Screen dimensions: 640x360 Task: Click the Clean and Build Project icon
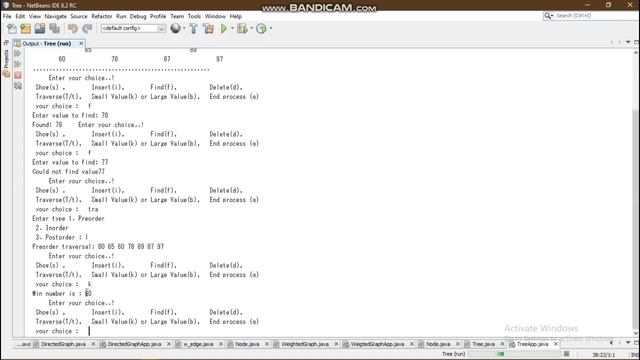coord(209,28)
